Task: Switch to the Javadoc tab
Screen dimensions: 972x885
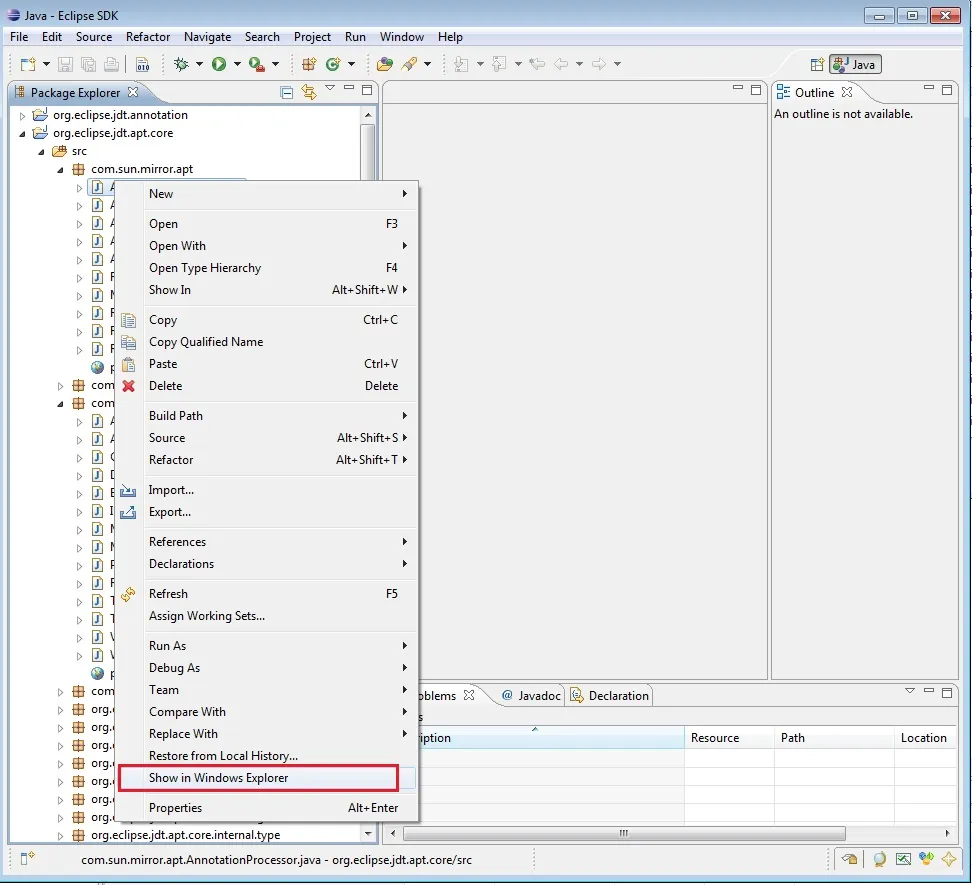Action: (x=531, y=695)
